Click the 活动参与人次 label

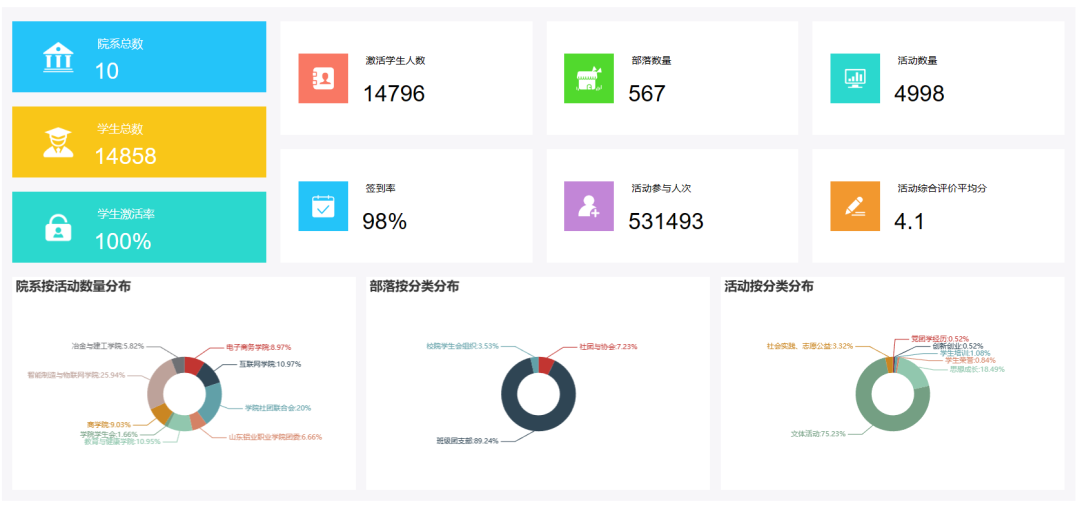tap(661, 188)
